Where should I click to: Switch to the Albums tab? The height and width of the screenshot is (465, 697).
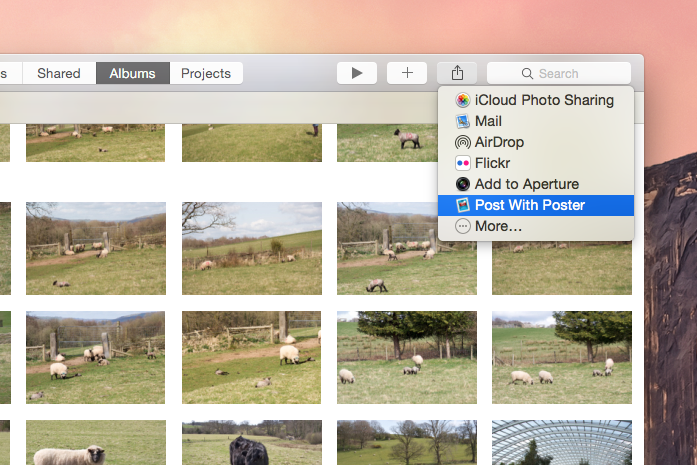[x=132, y=73]
